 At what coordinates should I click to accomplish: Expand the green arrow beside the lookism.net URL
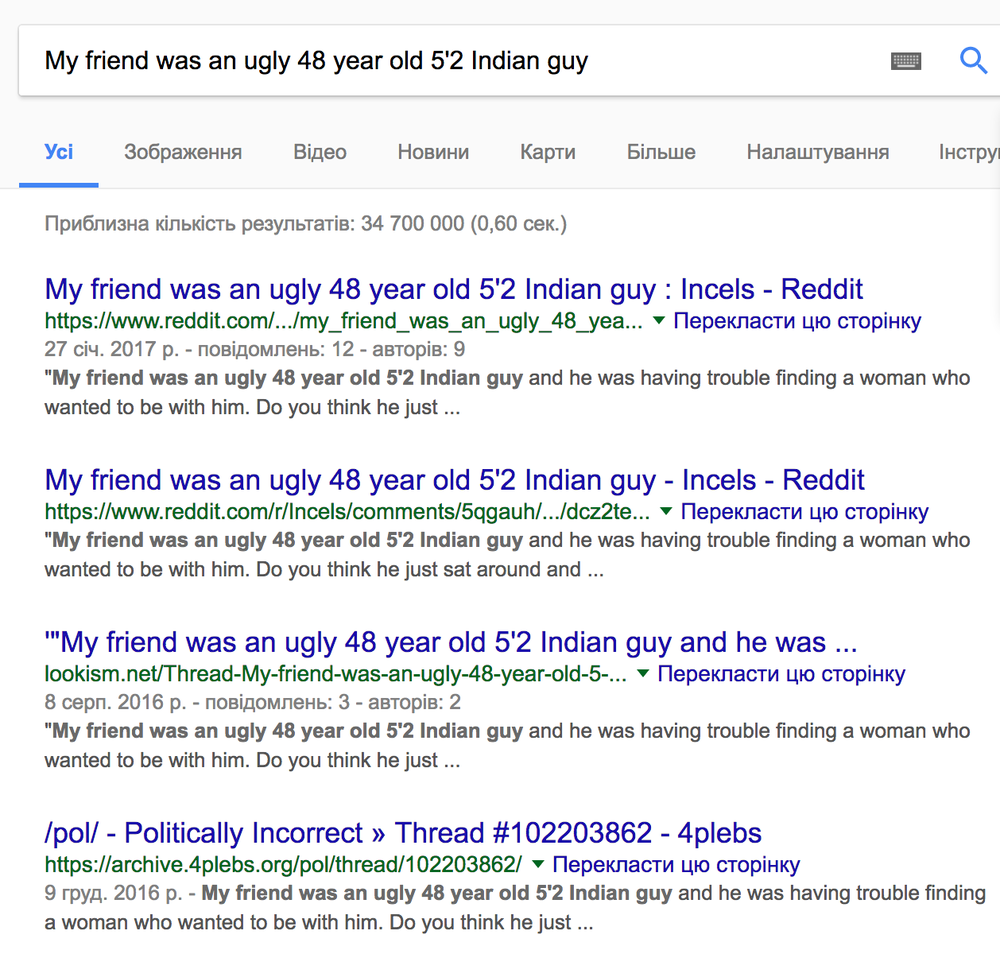tap(643, 674)
